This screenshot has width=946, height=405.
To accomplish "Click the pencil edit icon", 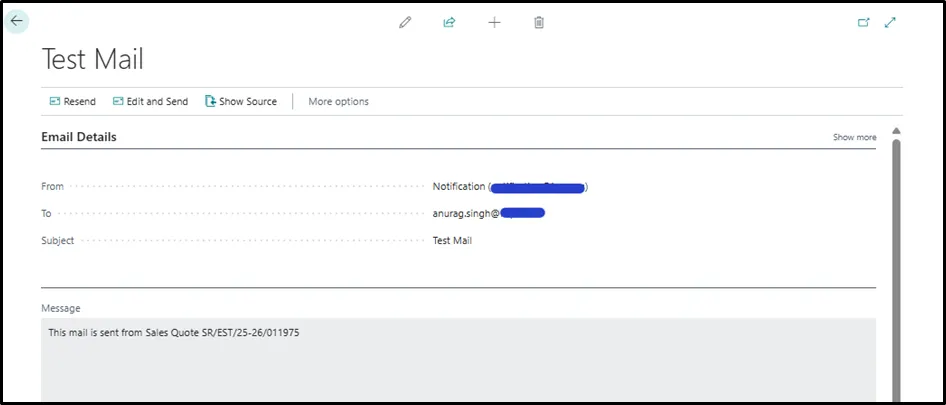I will (x=405, y=22).
